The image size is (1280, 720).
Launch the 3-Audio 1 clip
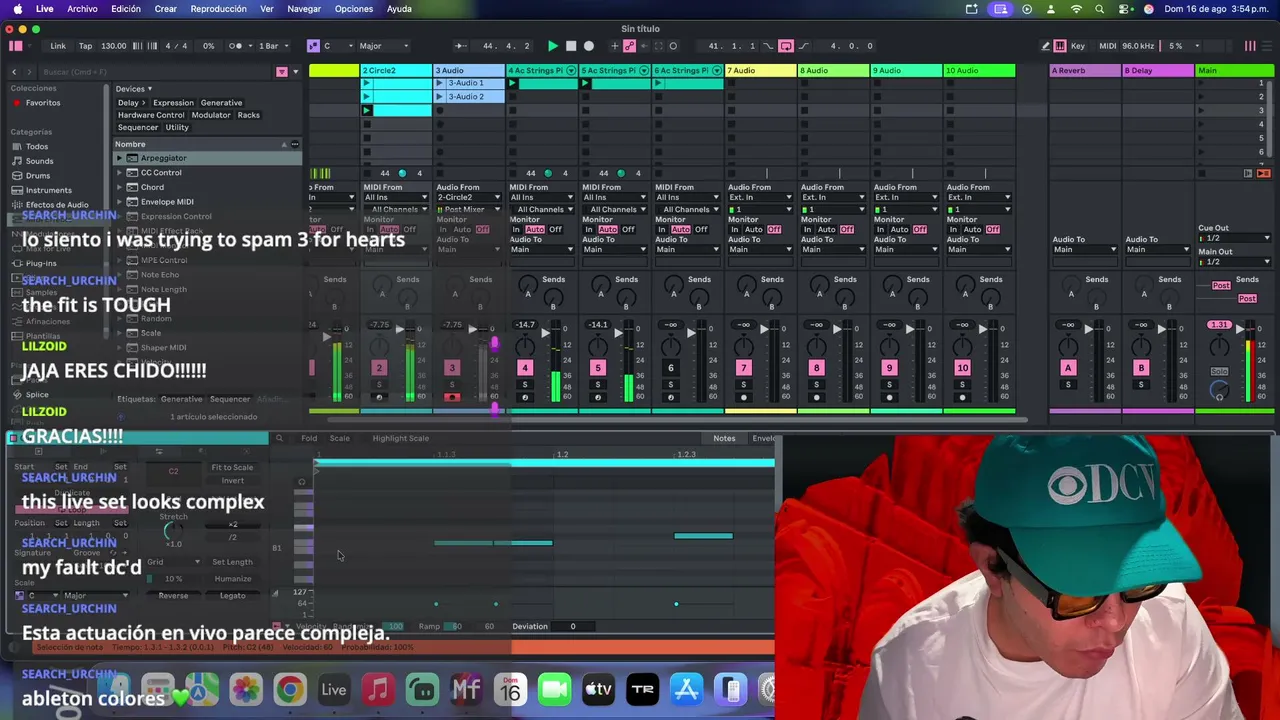click(x=439, y=84)
